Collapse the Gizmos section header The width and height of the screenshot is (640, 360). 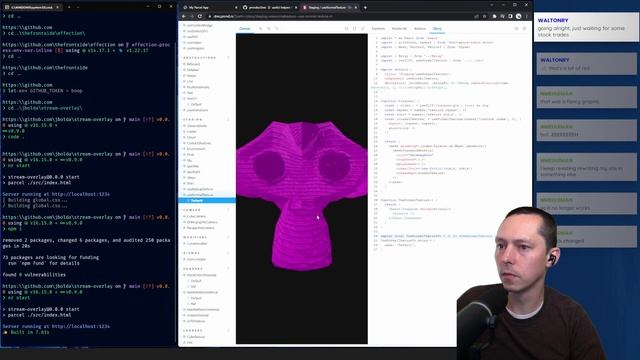pyautogui.click(x=192, y=253)
